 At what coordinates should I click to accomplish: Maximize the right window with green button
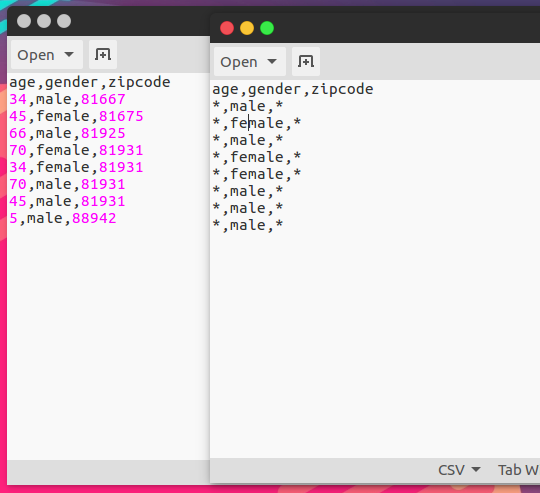(267, 28)
